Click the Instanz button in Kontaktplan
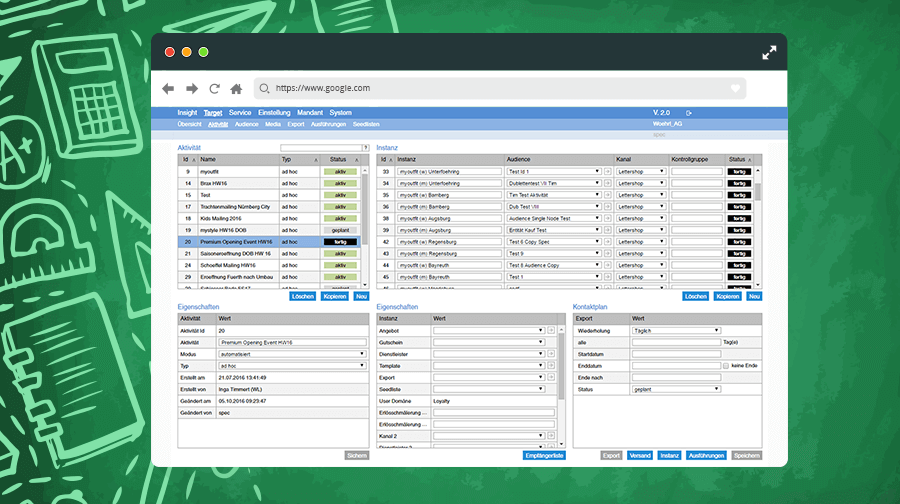 [669, 456]
